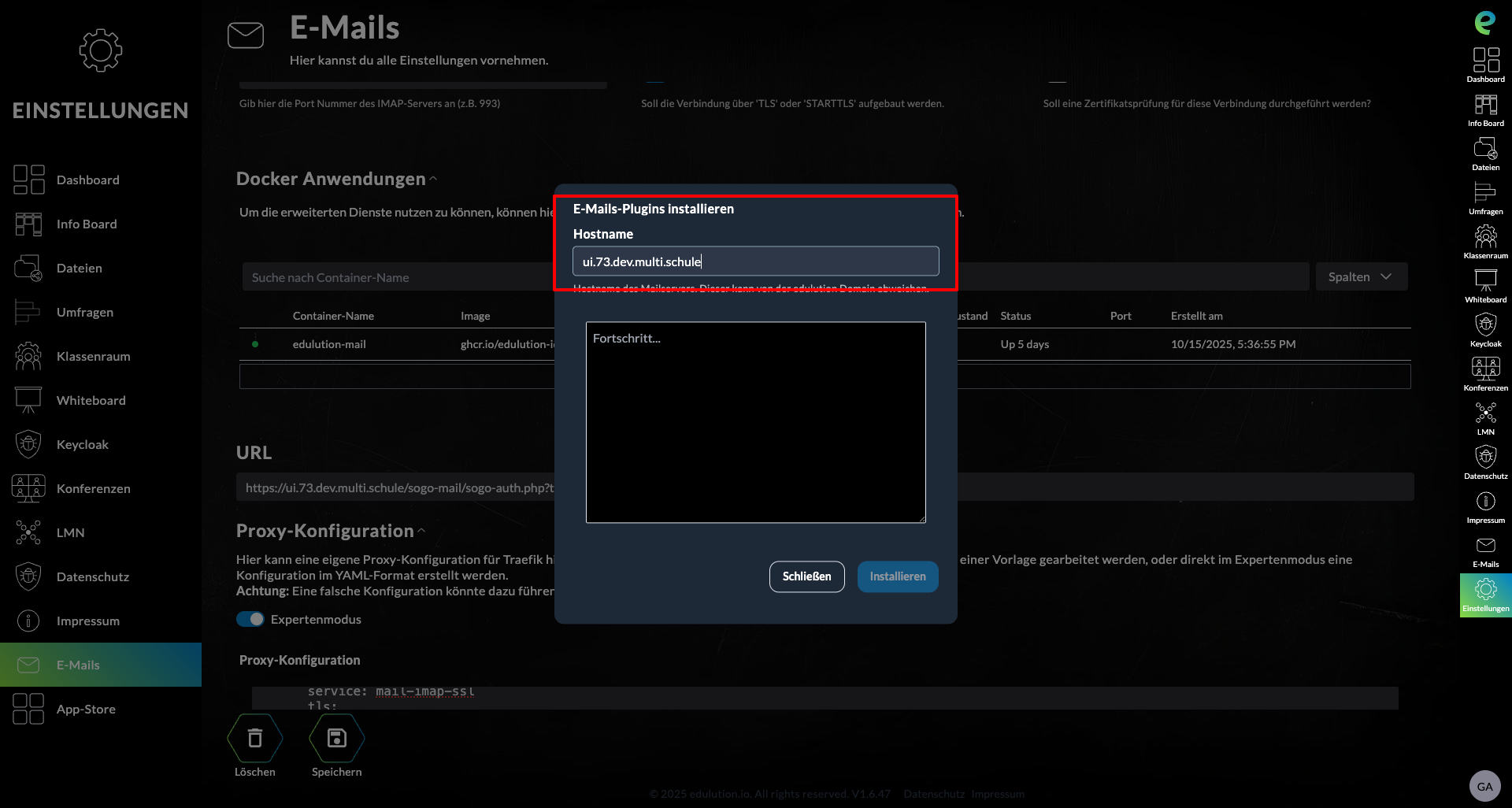The image size is (1512, 808).
Task: Select the Klassenraum icon on the right
Action: click(x=1485, y=237)
